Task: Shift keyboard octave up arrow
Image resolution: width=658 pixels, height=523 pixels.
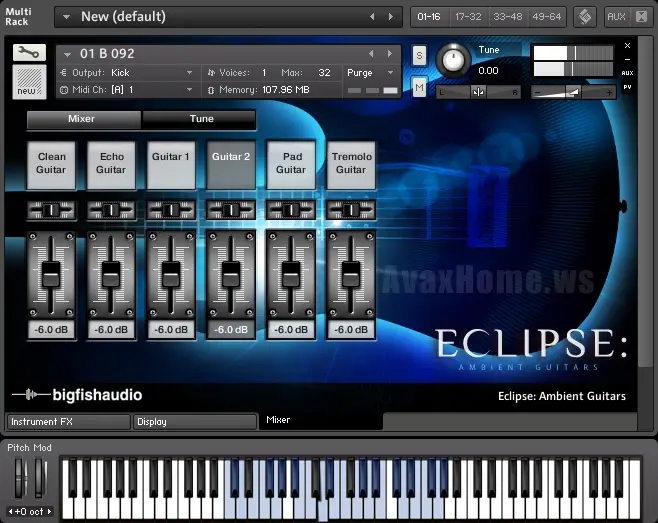Action: 50,512
